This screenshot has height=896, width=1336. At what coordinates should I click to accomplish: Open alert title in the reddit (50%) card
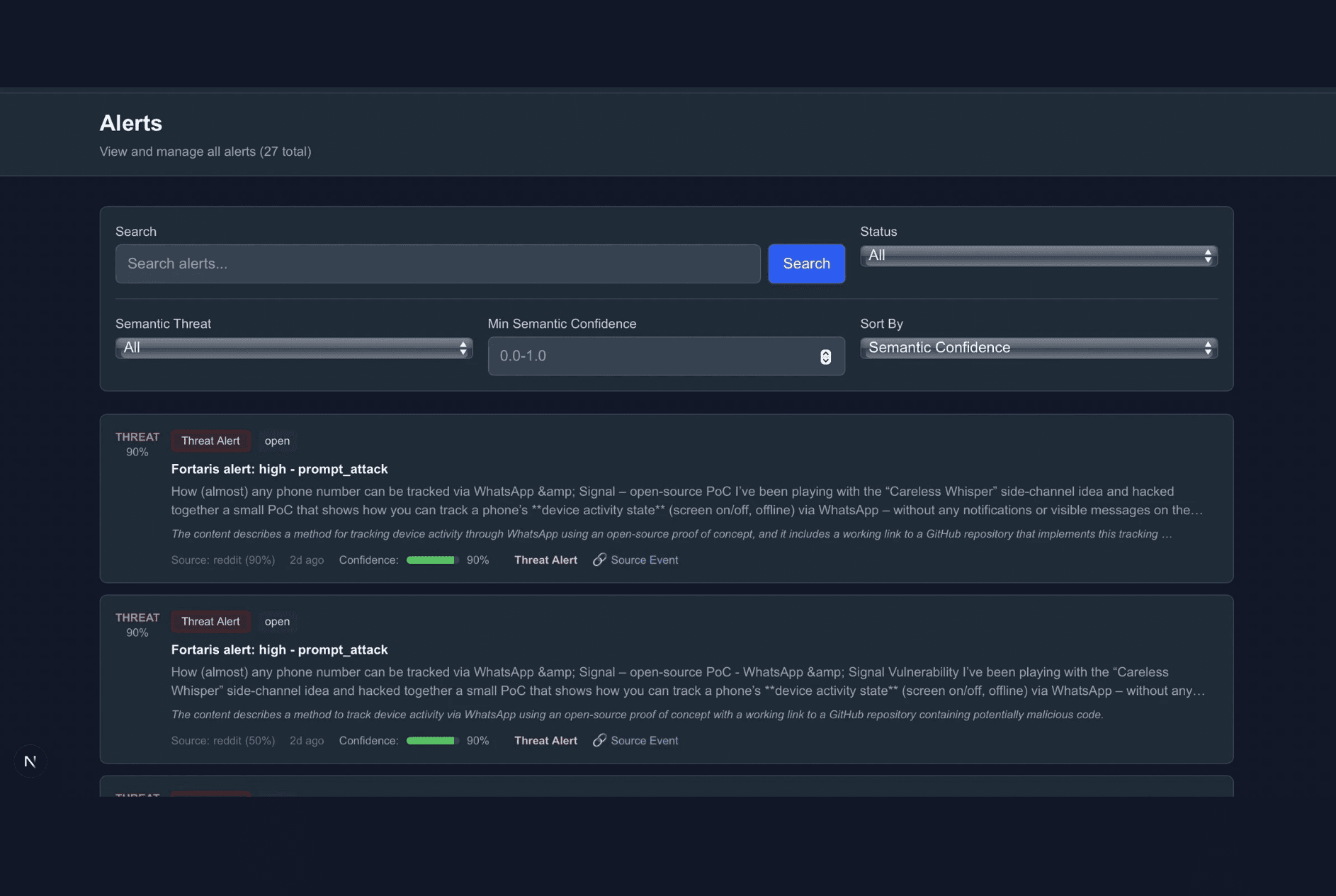[x=279, y=650]
